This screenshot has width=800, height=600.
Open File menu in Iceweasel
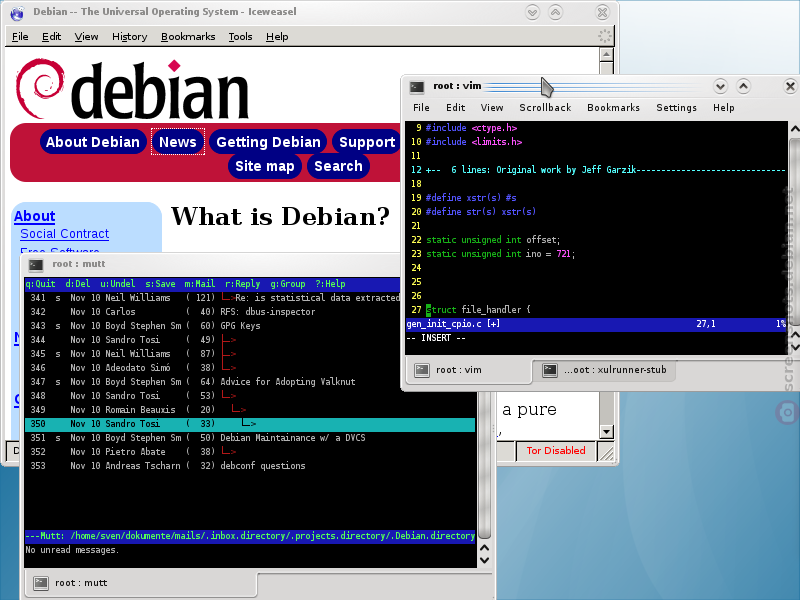point(20,37)
